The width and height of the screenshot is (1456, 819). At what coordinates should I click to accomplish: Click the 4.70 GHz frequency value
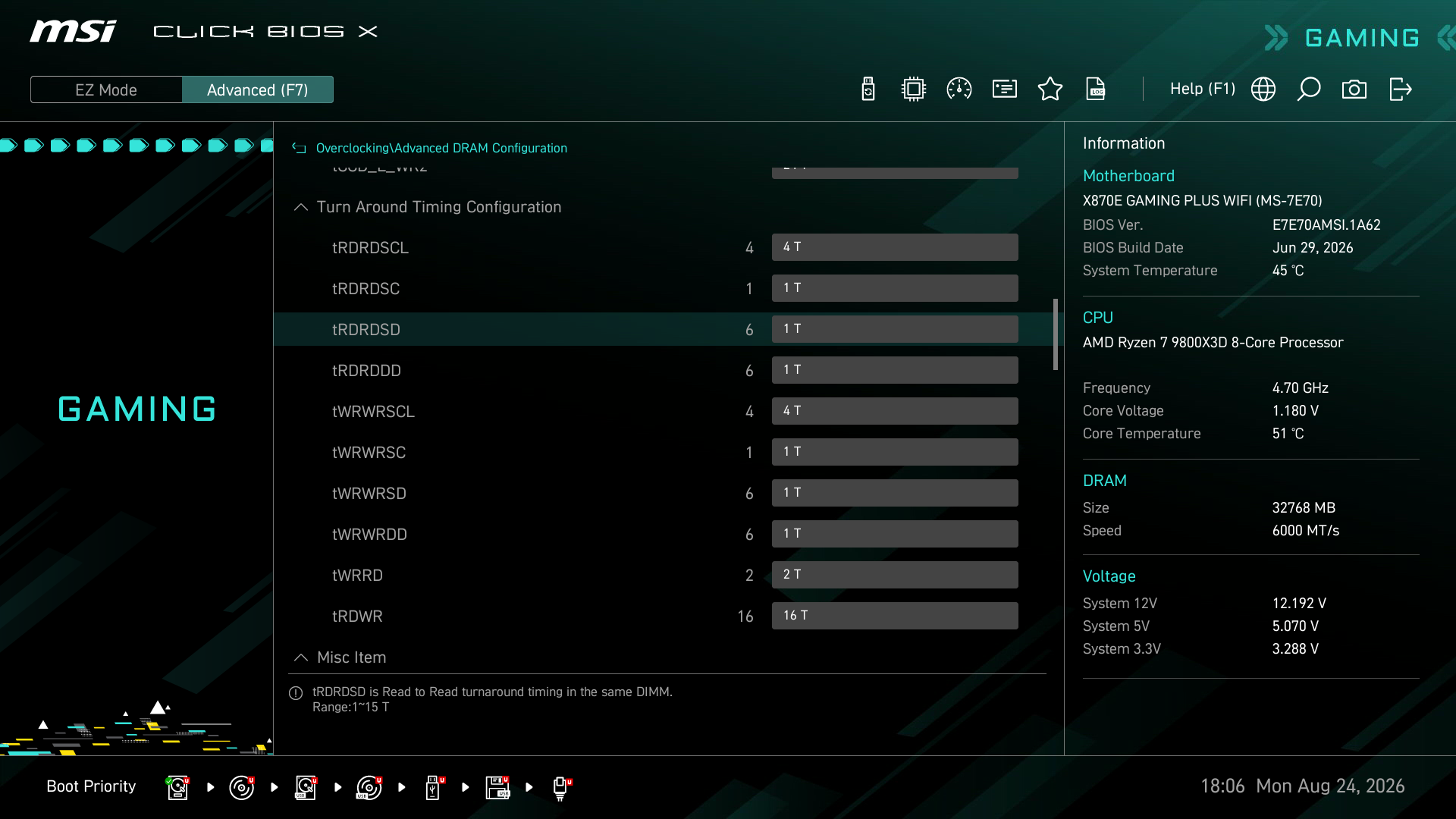coord(1300,388)
